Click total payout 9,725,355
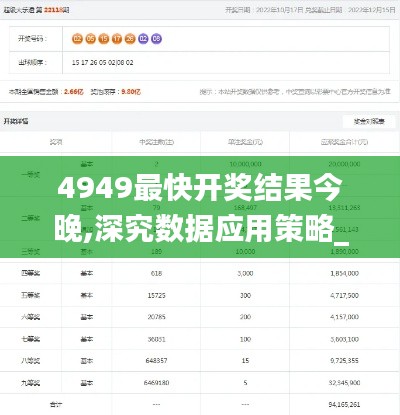 pyautogui.click(x=344, y=361)
